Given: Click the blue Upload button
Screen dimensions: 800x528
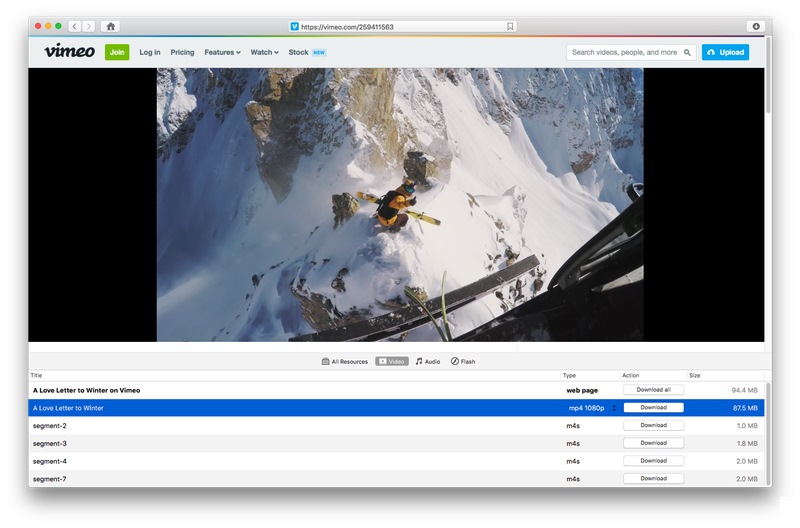Looking at the screenshot, I should point(725,52).
